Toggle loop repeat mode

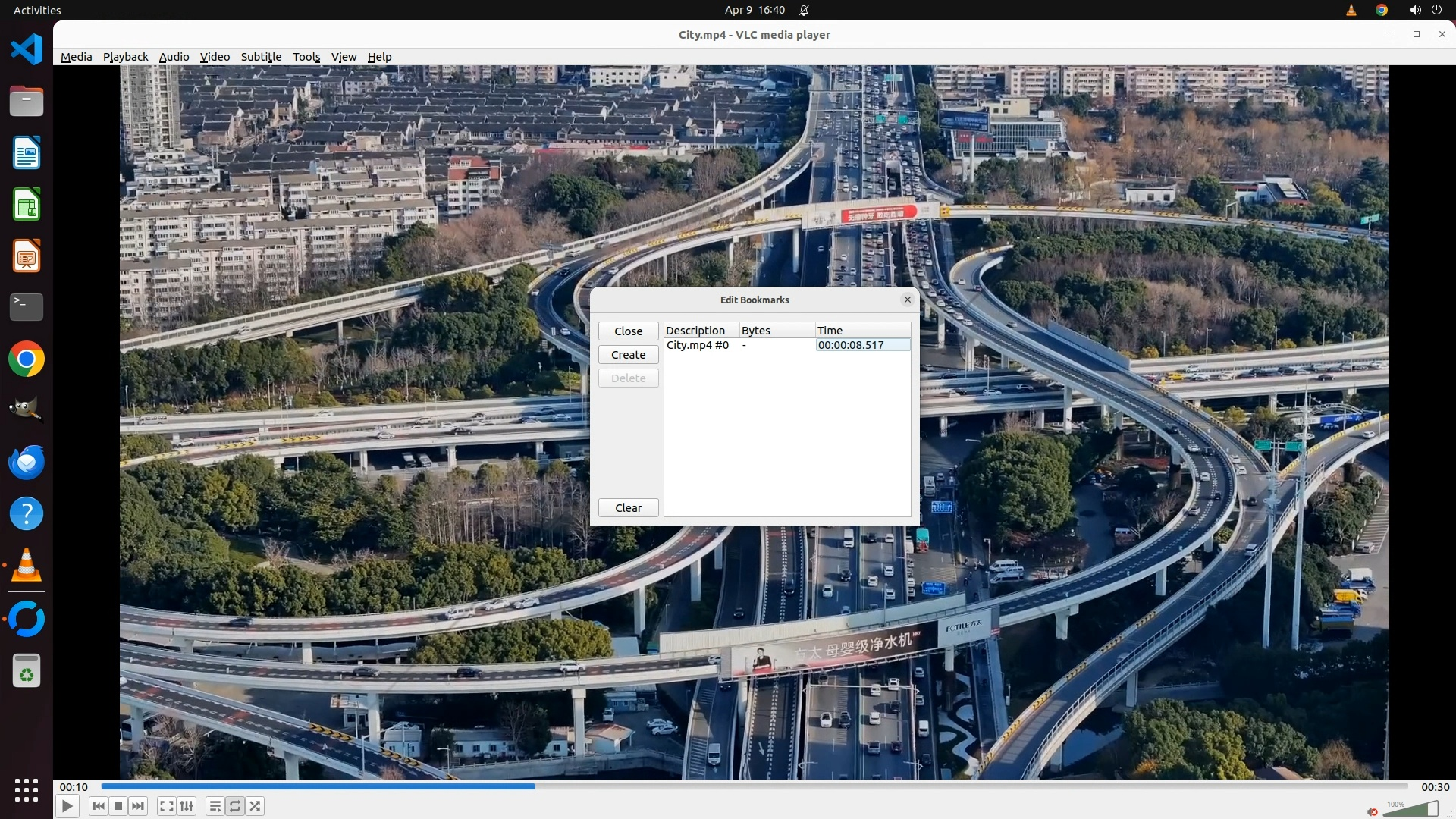click(x=235, y=806)
